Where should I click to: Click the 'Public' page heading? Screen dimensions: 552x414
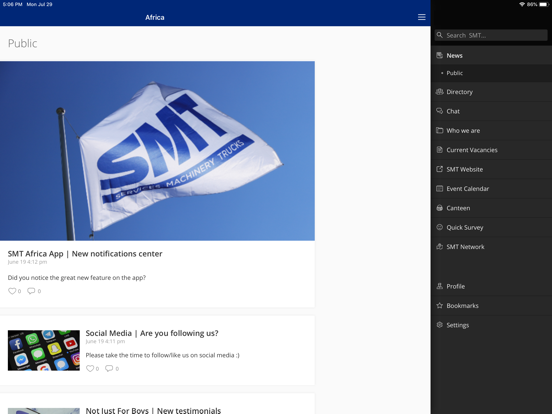(22, 43)
